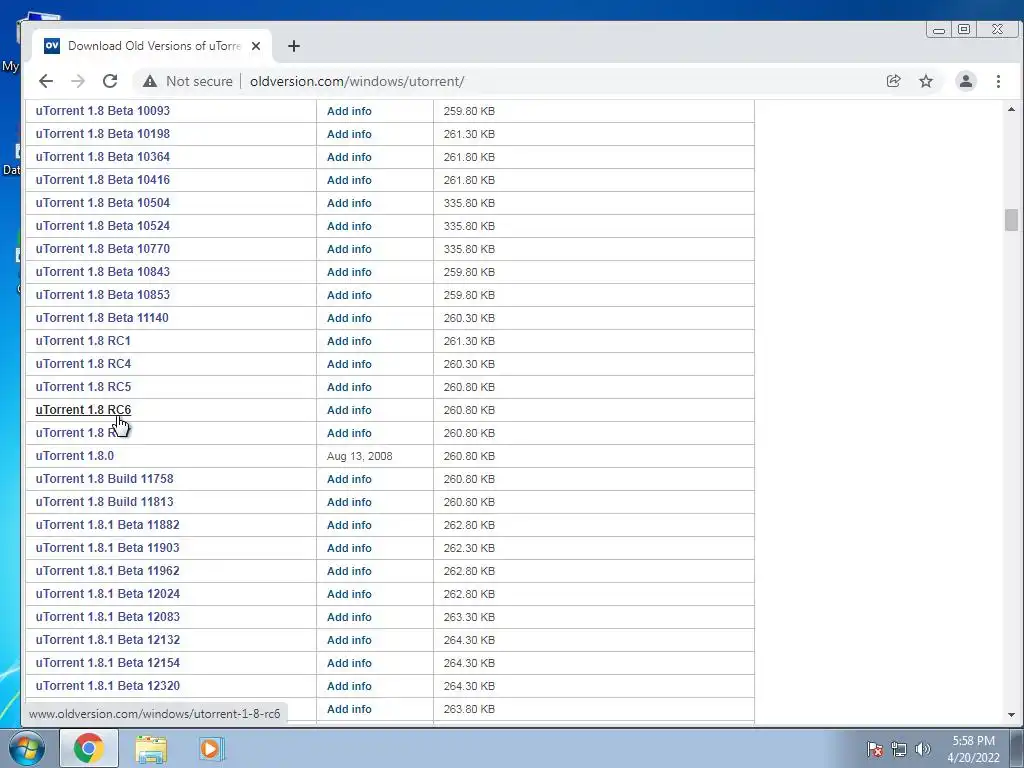Click Chrome icon in the taskbar
This screenshot has width=1024, height=768.
pos(89,748)
